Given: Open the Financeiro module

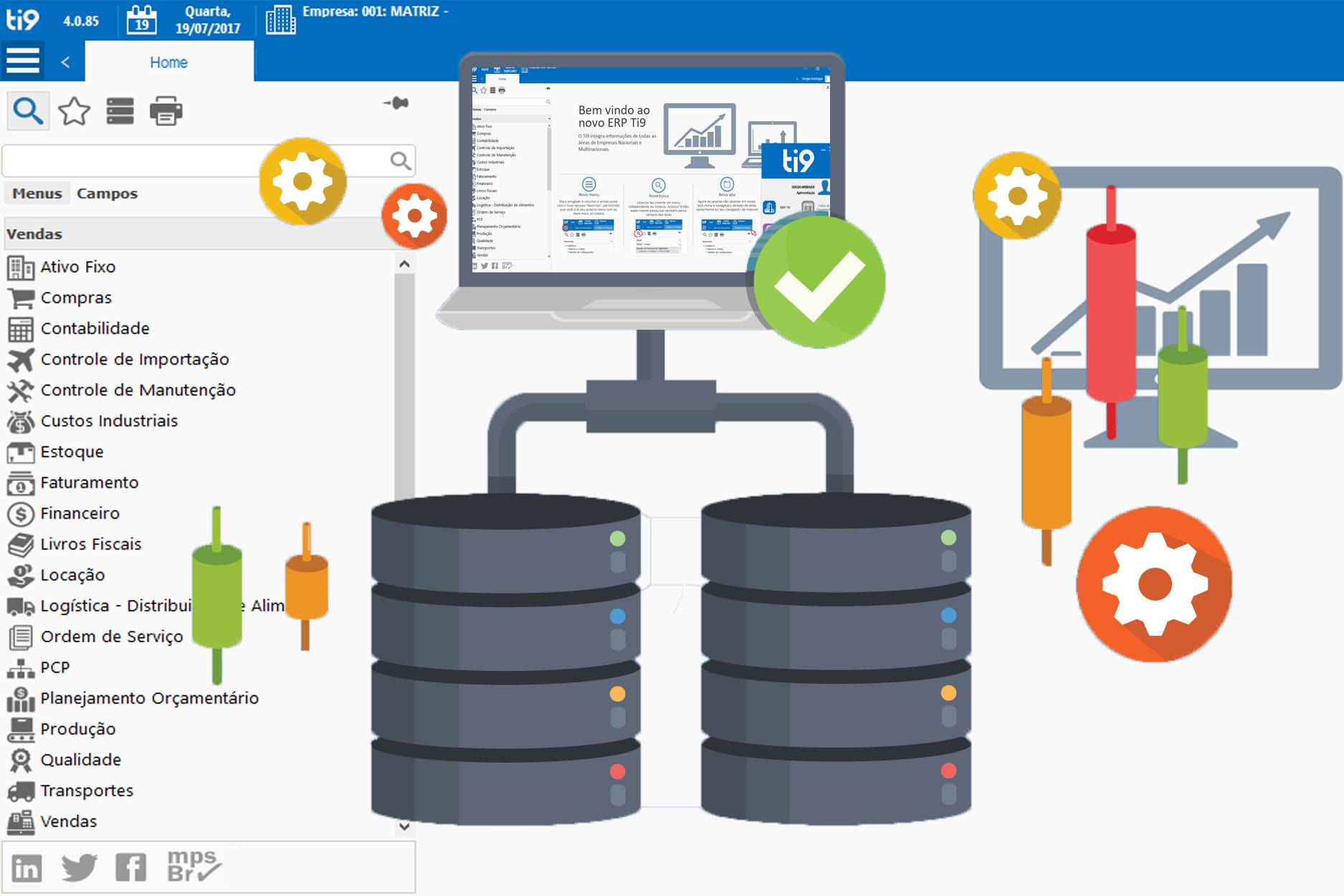Looking at the screenshot, I should (80, 513).
